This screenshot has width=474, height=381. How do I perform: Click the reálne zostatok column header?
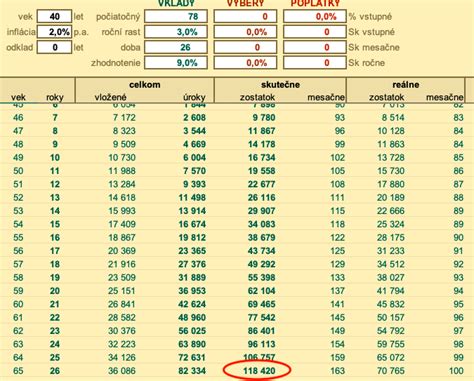386,97
